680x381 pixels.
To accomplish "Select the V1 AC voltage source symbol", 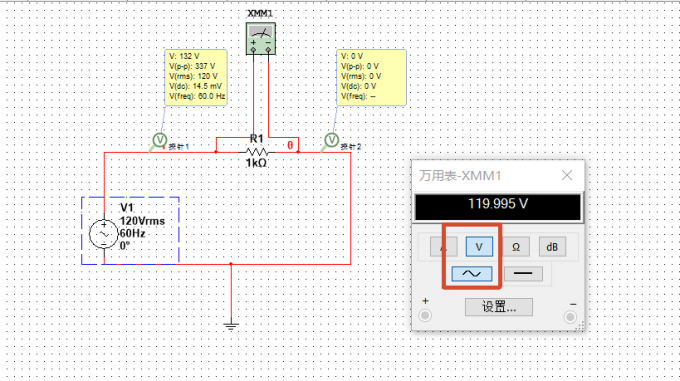I will [x=104, y=234].
